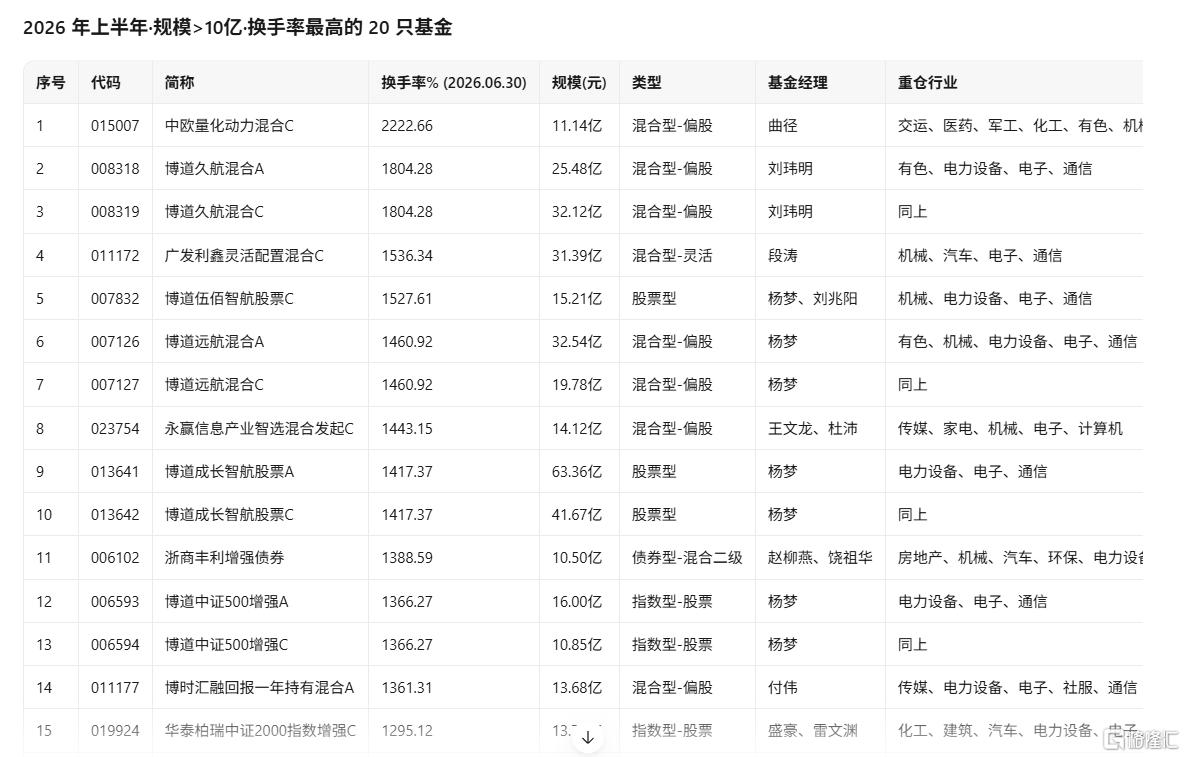The image size is (1185, 757).
Task: Select fund name 浙商丰利增强债券
Action: 224,558
